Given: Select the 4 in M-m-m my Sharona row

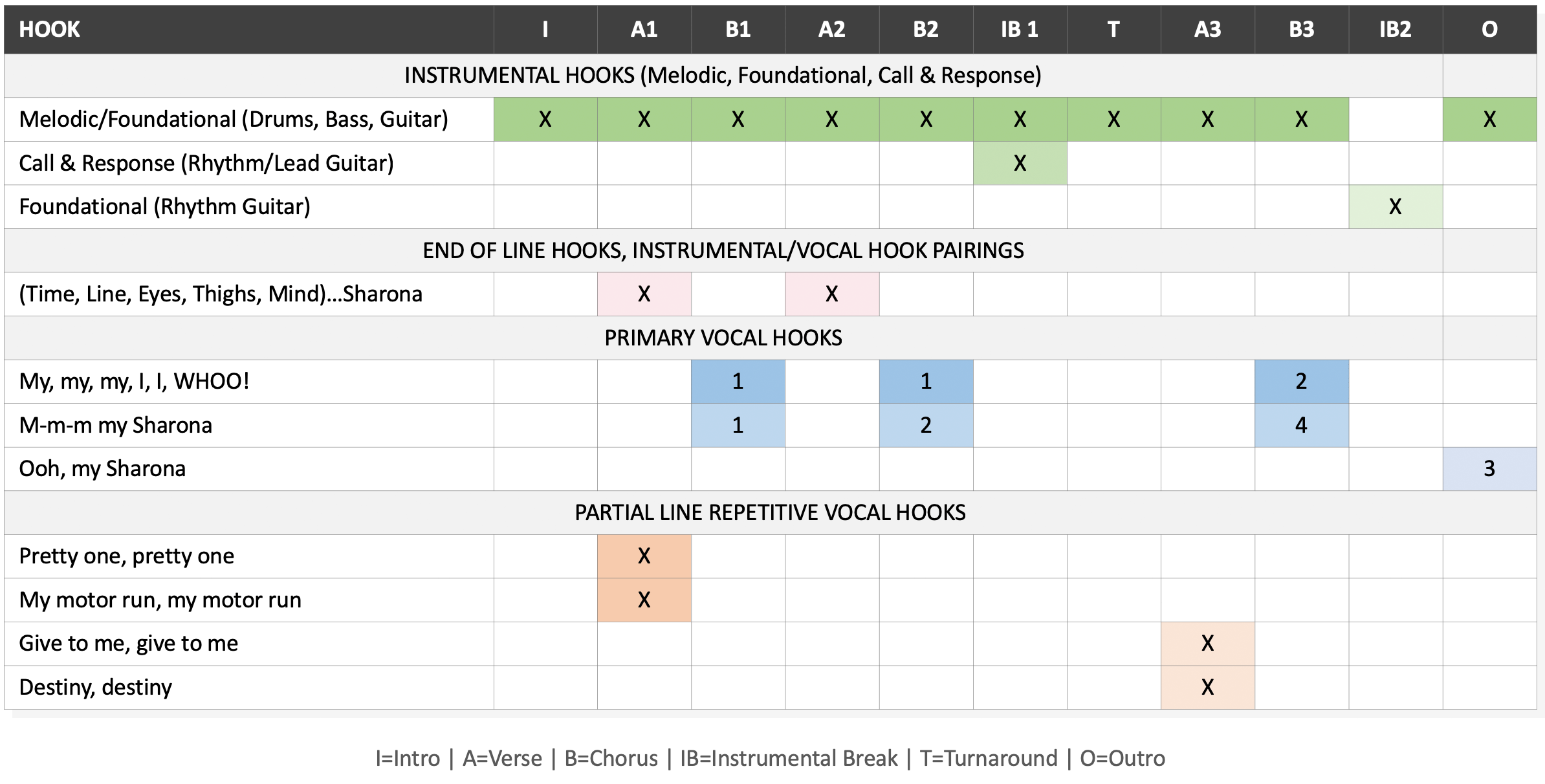Looking at the screenshot, I should pos(1302,426).
